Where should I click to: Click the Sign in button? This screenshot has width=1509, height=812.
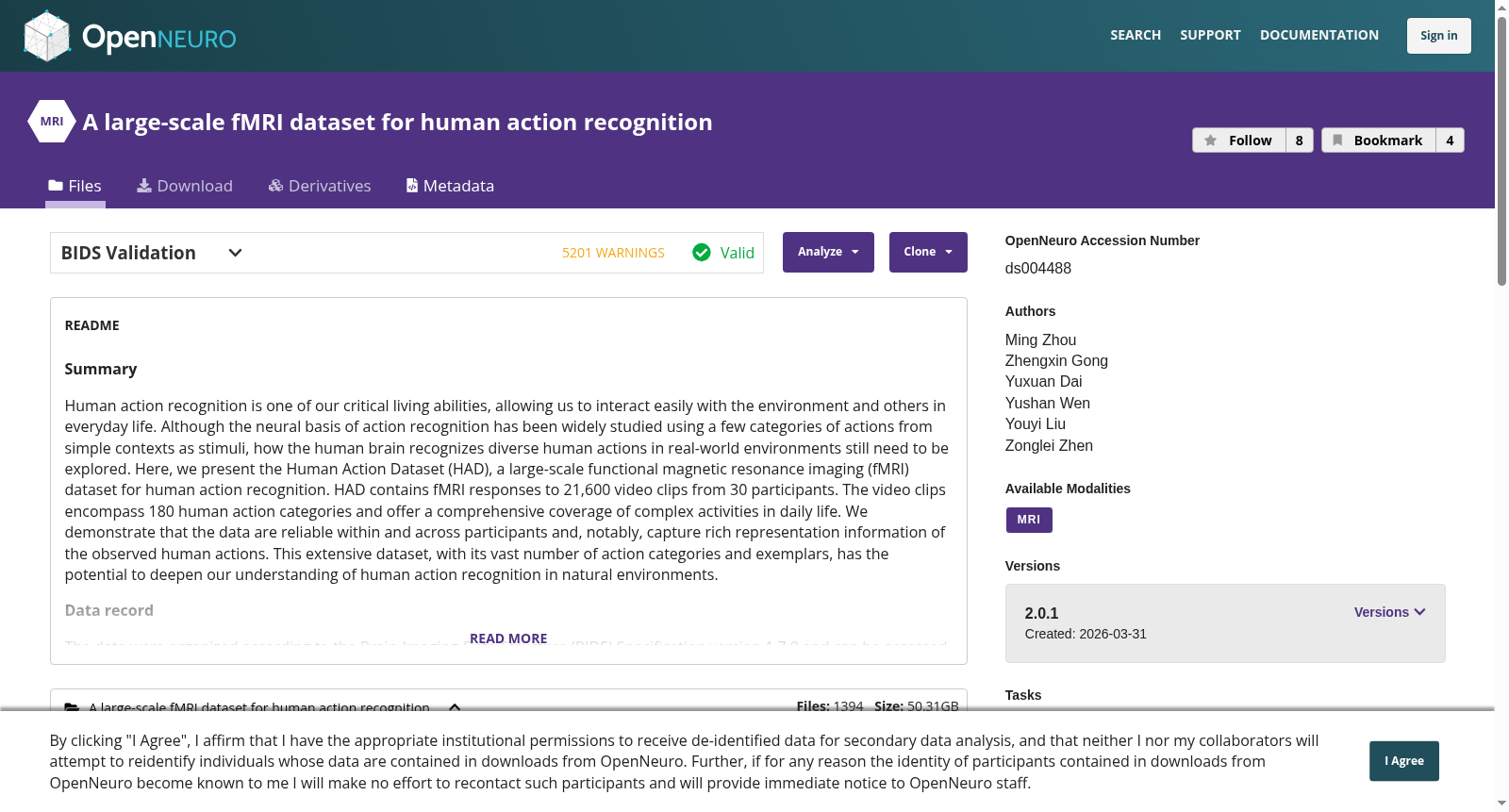tap(1439, 36)
